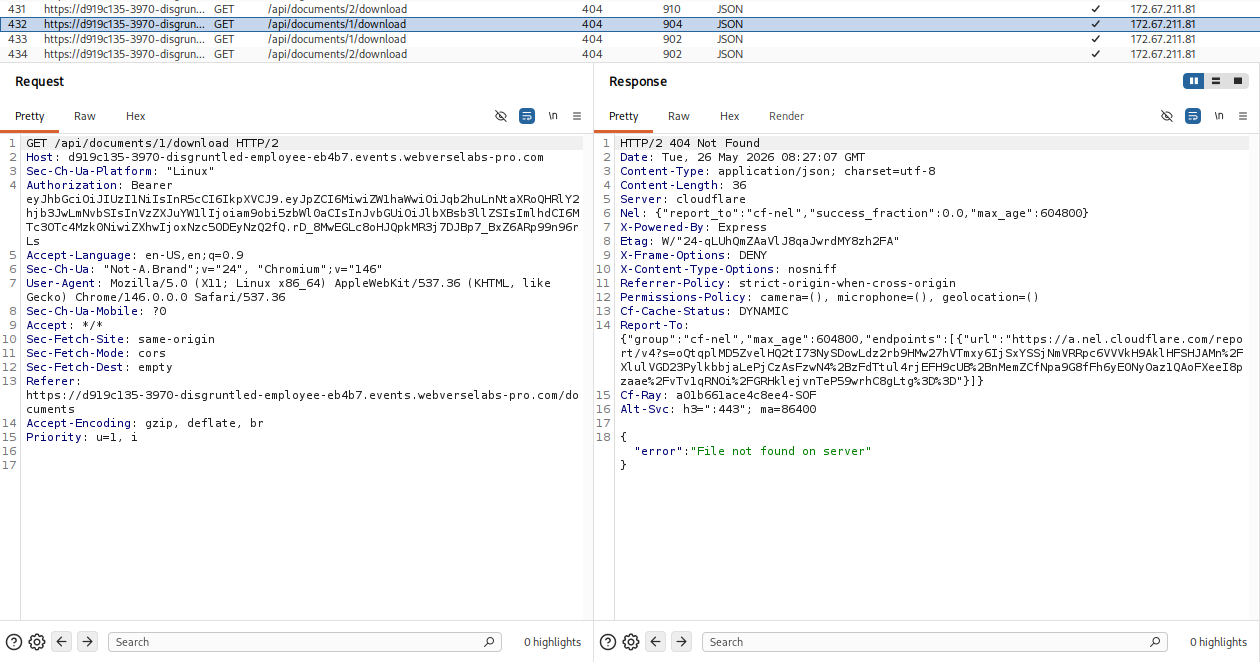The width and height of the screenshot is (1260, 662).
Task: Select side-by-side layout view
Action: coord(1194,81)
